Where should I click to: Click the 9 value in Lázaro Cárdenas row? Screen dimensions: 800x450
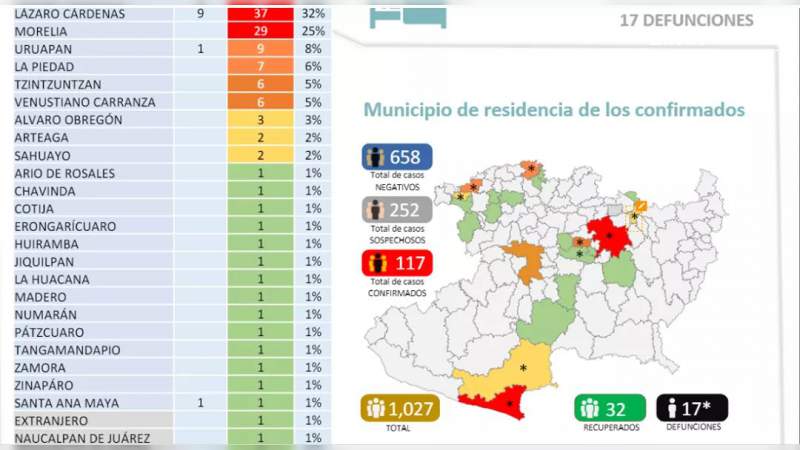201,14
